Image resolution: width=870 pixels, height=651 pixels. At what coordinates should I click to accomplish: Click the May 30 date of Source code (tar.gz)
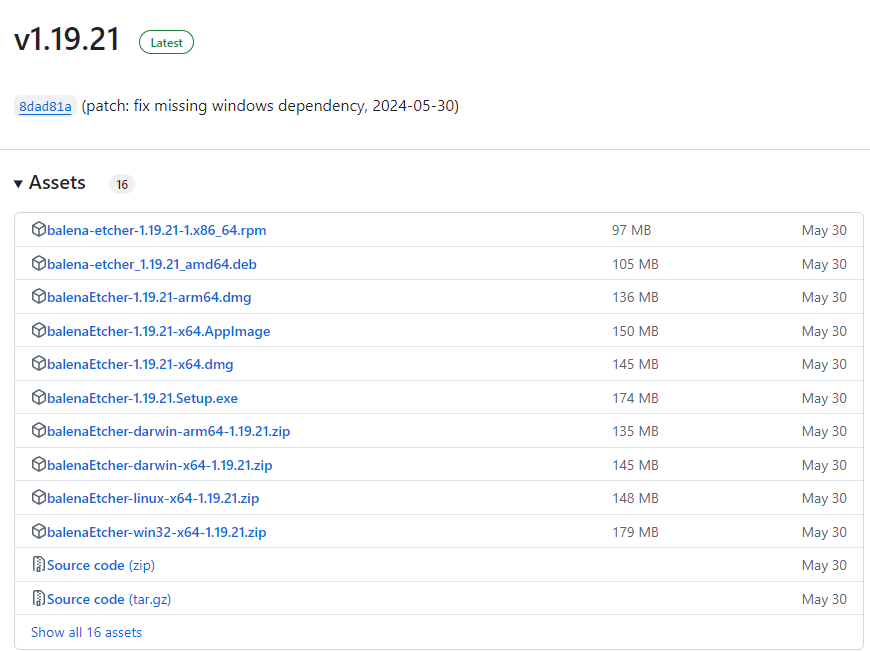click(x=824, y=599)
